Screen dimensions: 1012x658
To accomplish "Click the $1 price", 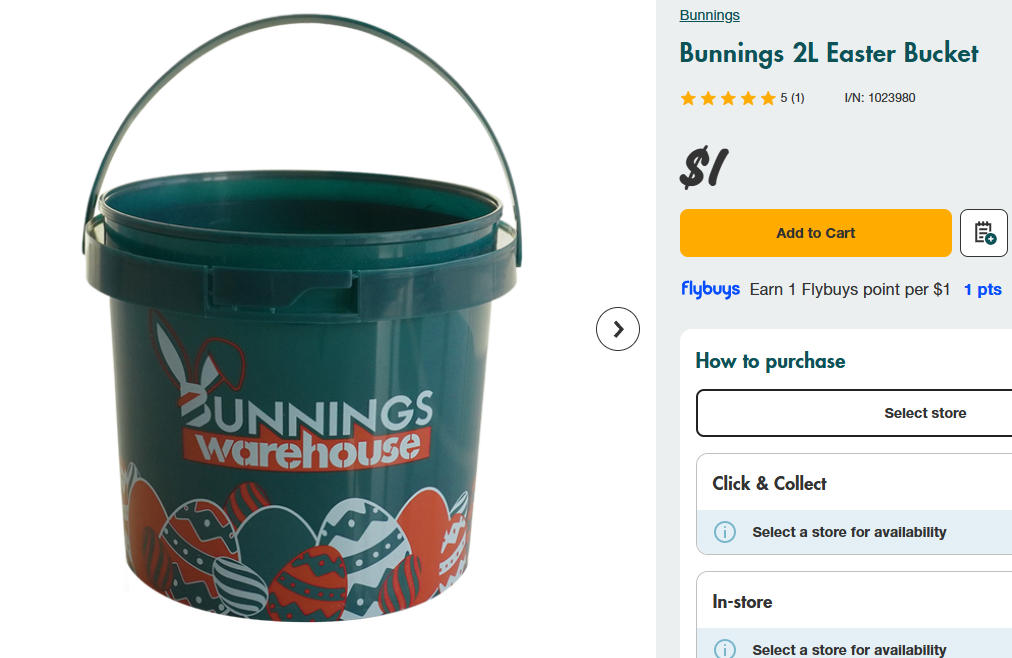I will [704, 168].
